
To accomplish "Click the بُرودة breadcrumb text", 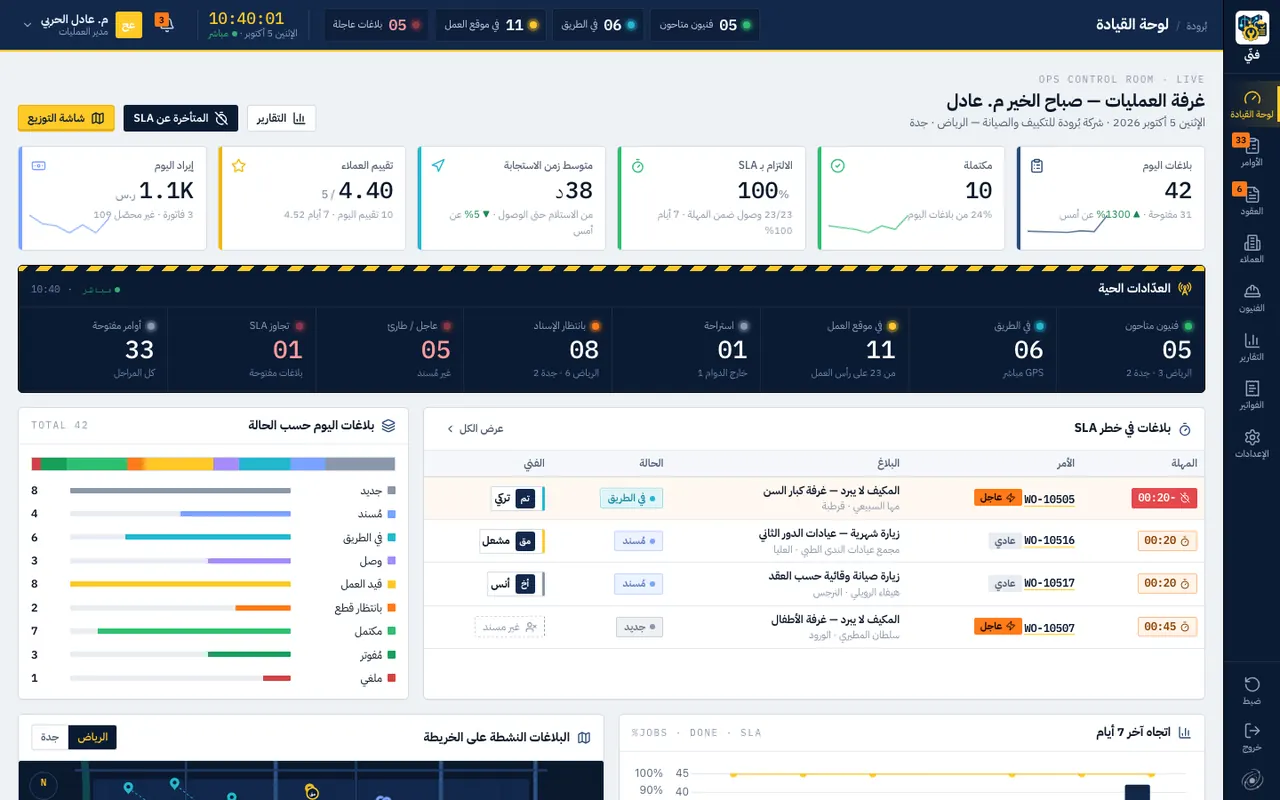I will [x=1196, y=26].
